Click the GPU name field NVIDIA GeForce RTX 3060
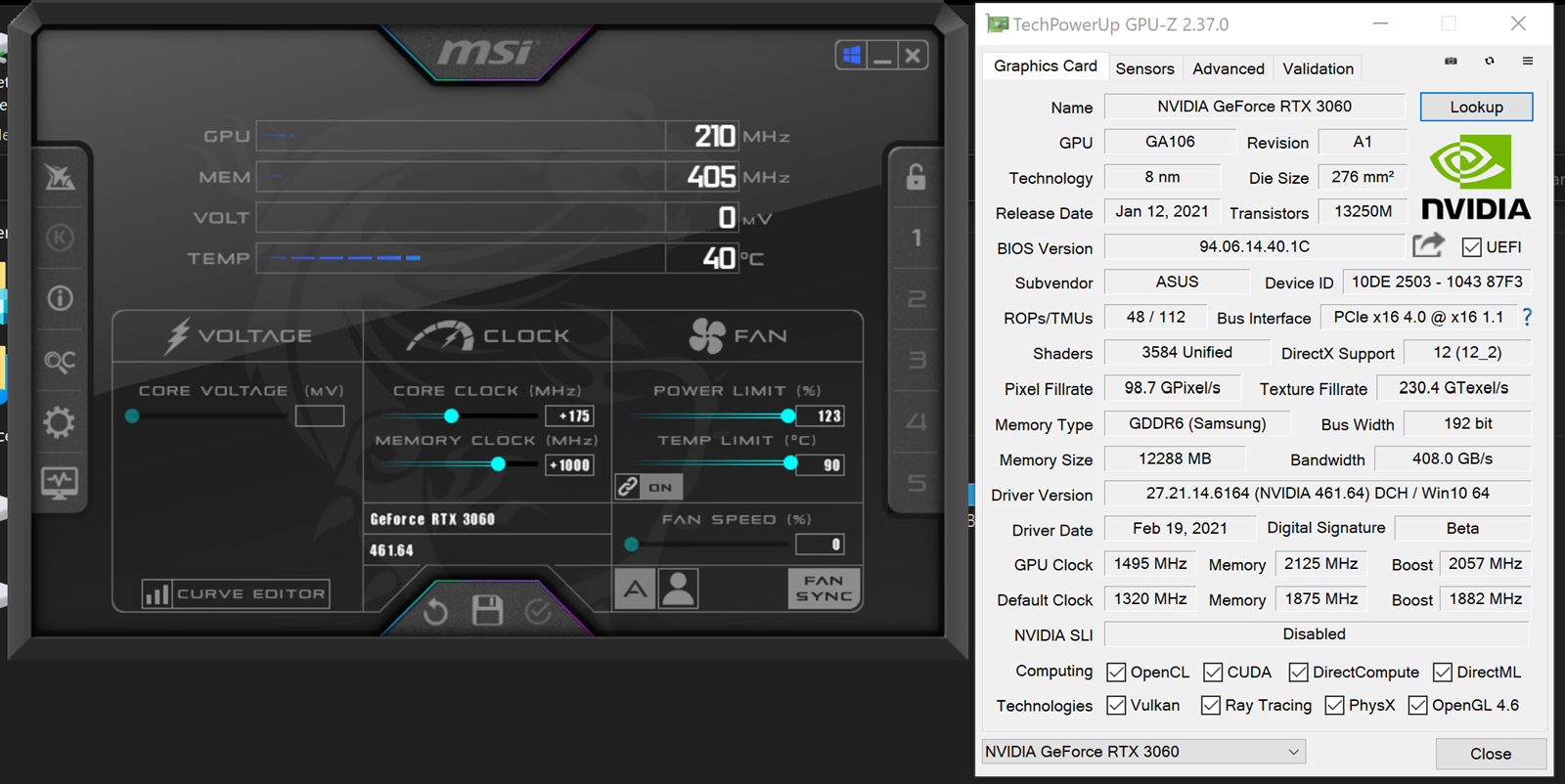 pos(1254,107)
